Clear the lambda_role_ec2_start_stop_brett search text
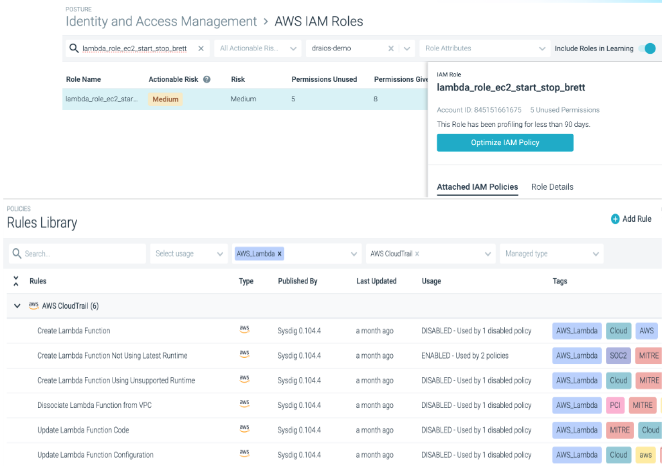The height and width of the screenshot is (466, 662). 201,49
